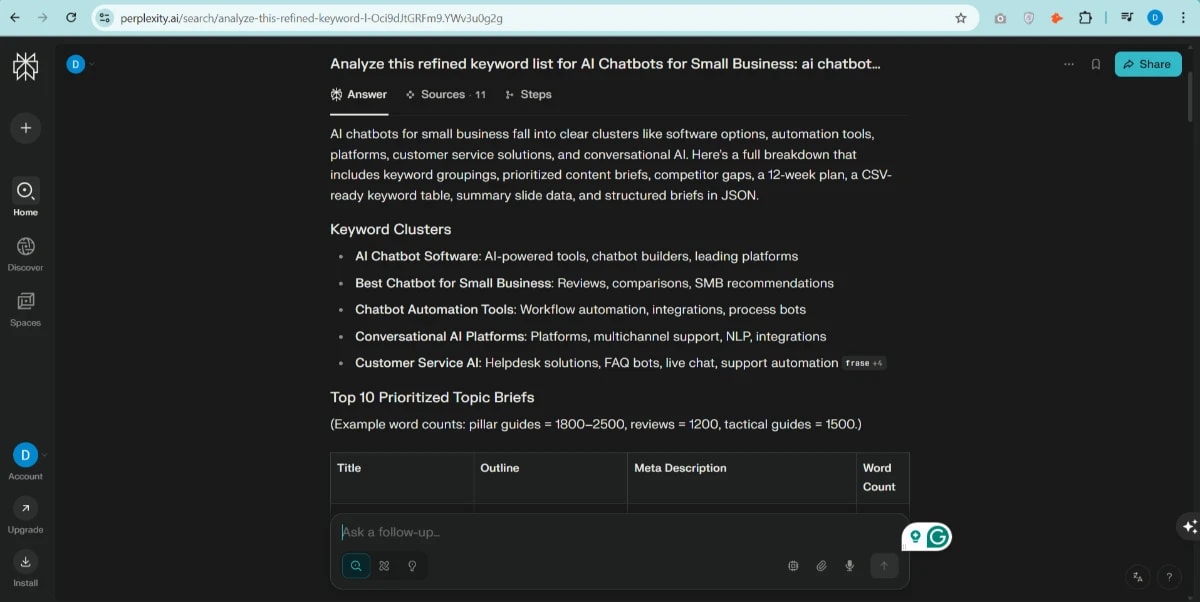Open the shield extension icon
The width and height of the screenshot is (1200, 602).
pyautogui.click(x=1028, y=17)
